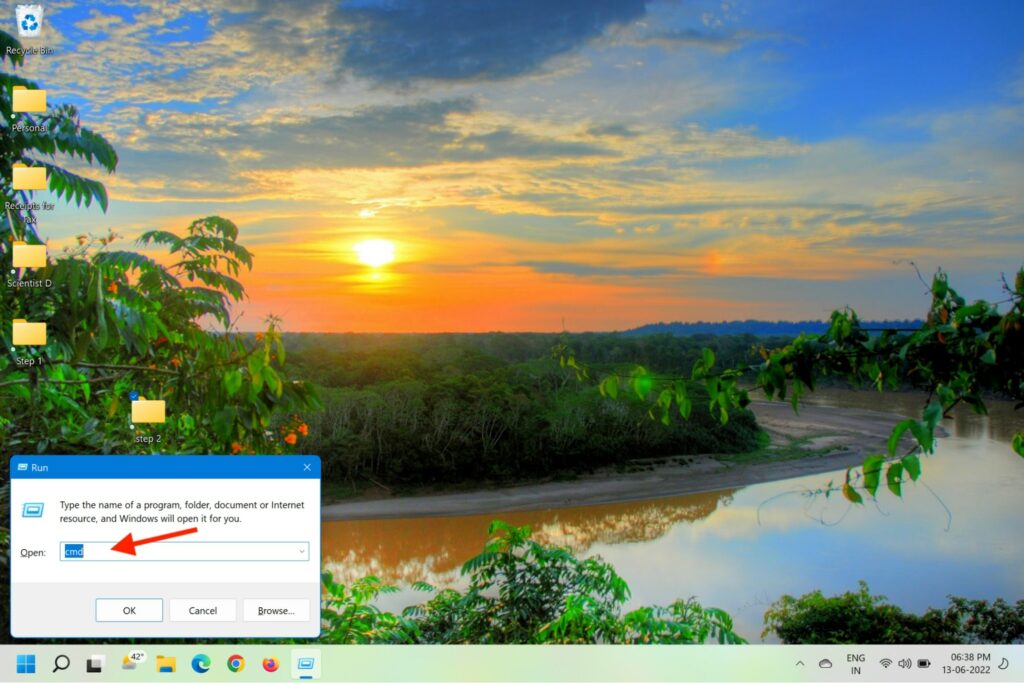
Task: Click the Open text field containing cmd
Action: coord(180,551)
